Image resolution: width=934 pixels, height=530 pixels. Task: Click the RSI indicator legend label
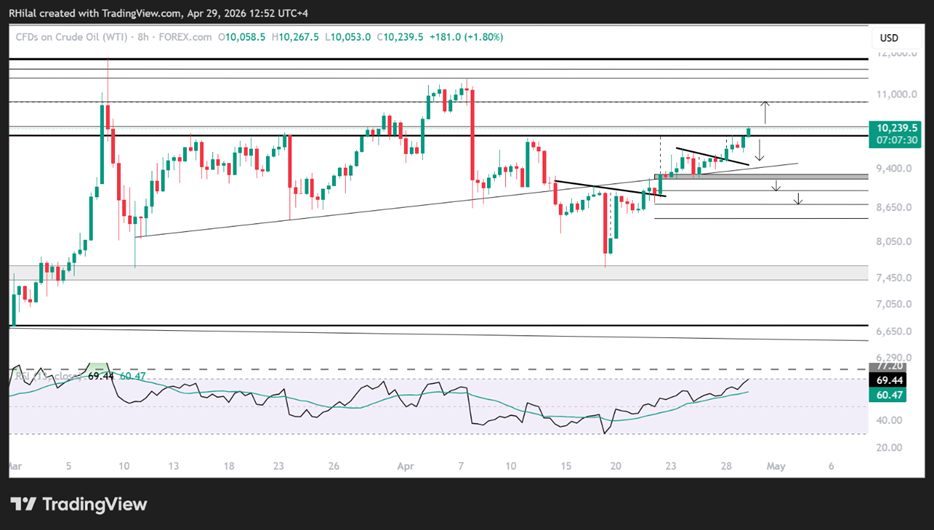[x=48, y=376]
